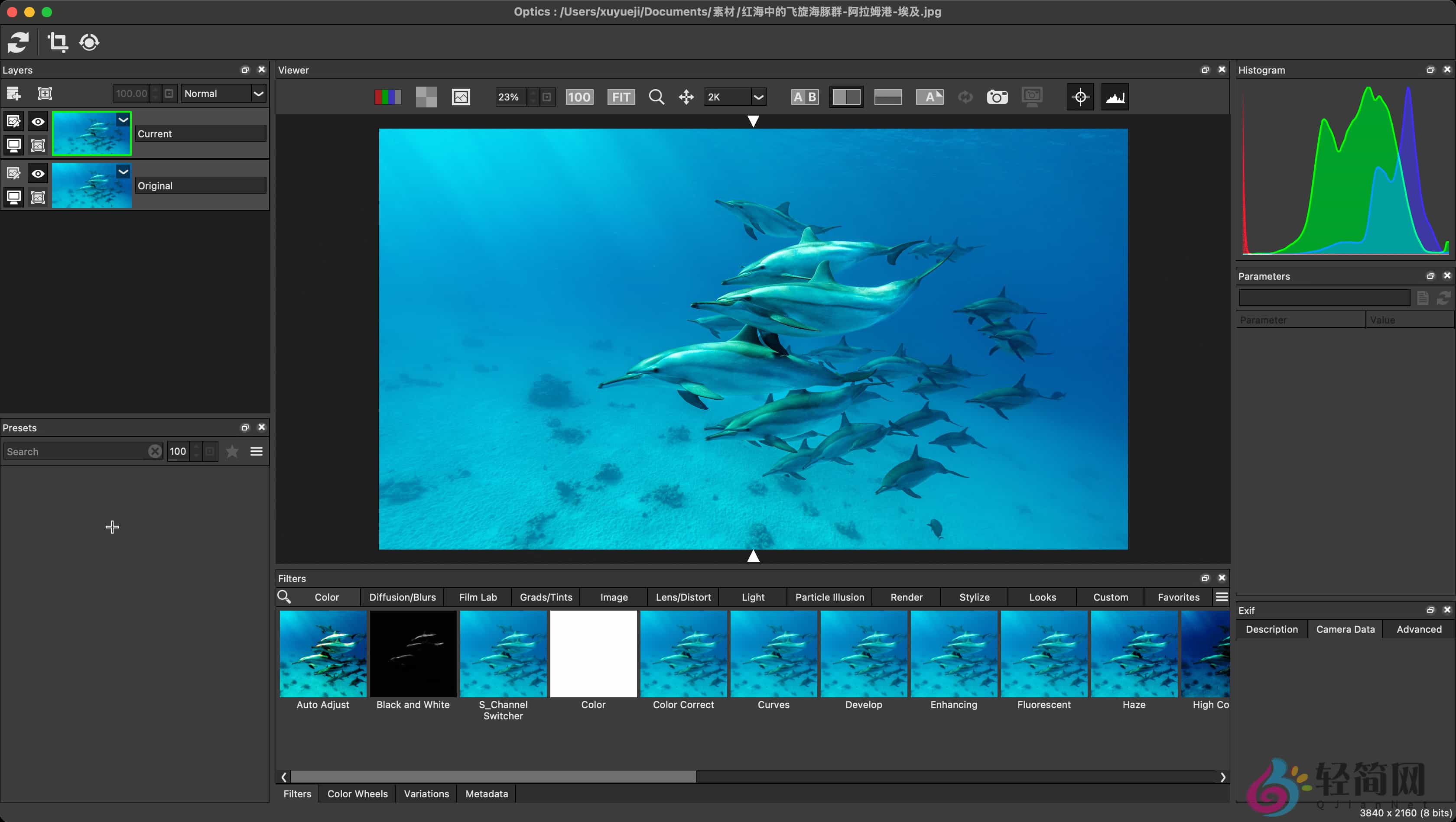The image size is (1456, 822).
Task: Click the snapshot camera icon
Action: tap(997, 97)
